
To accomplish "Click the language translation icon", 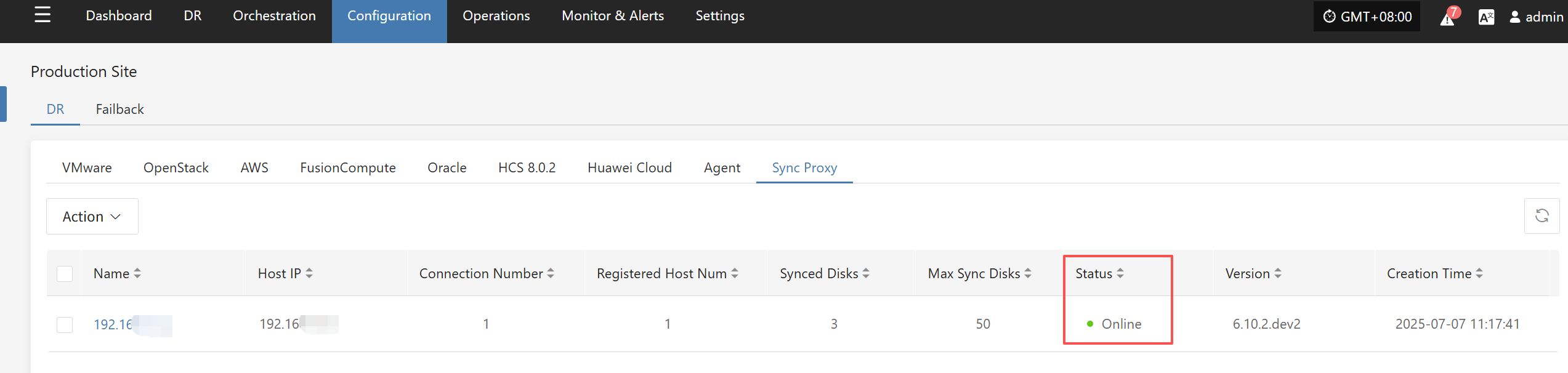I will [1486, 17].
